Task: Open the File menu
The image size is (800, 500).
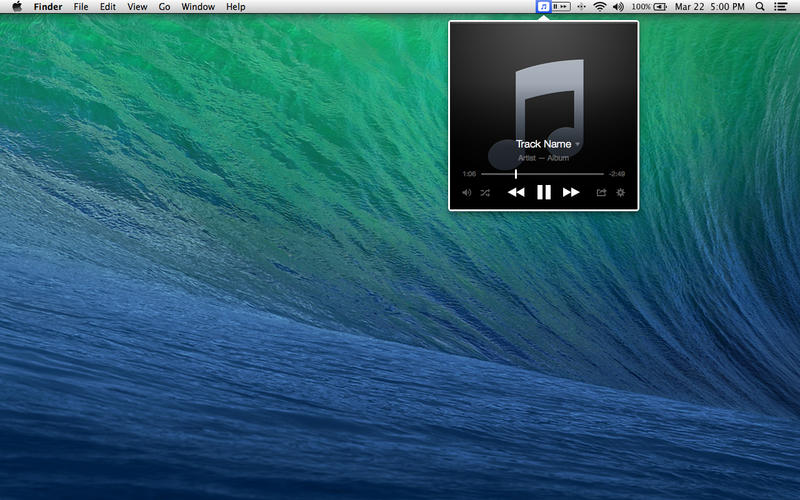Action: pos(81,7)
